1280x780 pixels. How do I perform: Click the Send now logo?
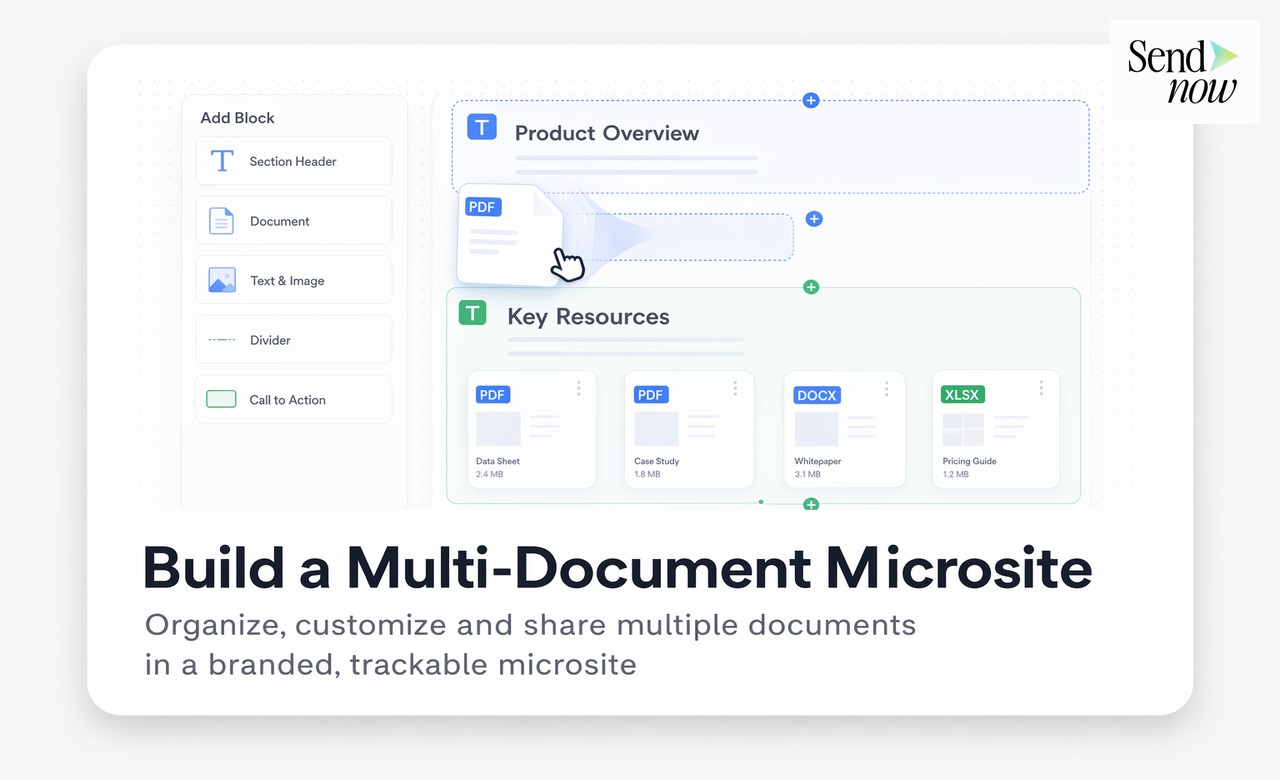[x=1184, y=72]
